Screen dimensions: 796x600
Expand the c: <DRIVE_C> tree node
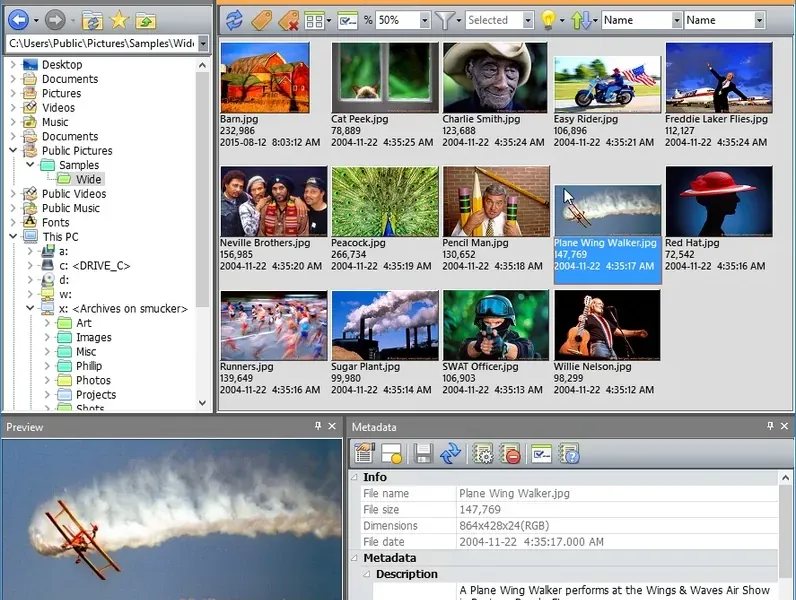30,266
